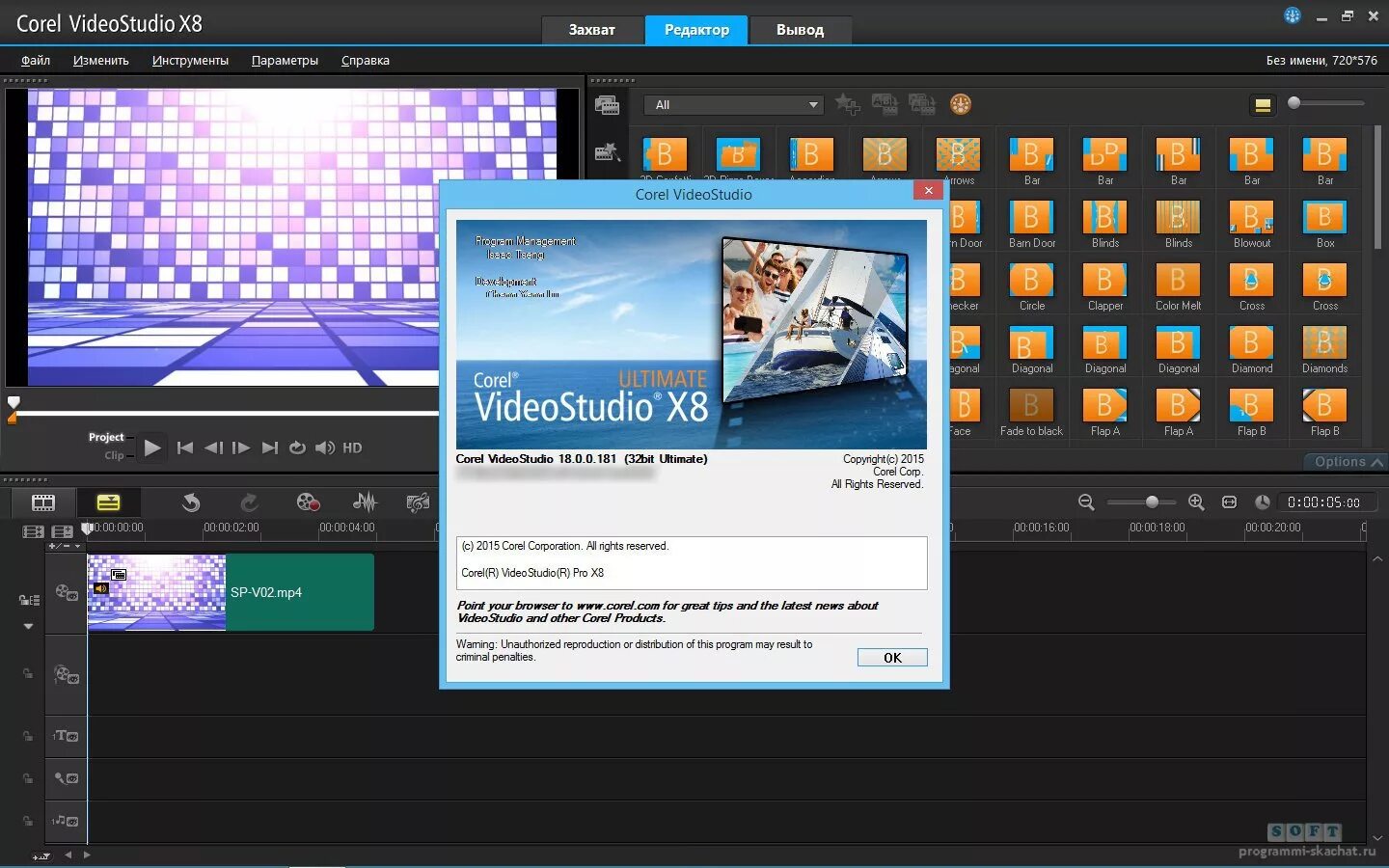The image size is (1389, 868).
Task: Switch to the Захват tab
Action: point(591,30)
